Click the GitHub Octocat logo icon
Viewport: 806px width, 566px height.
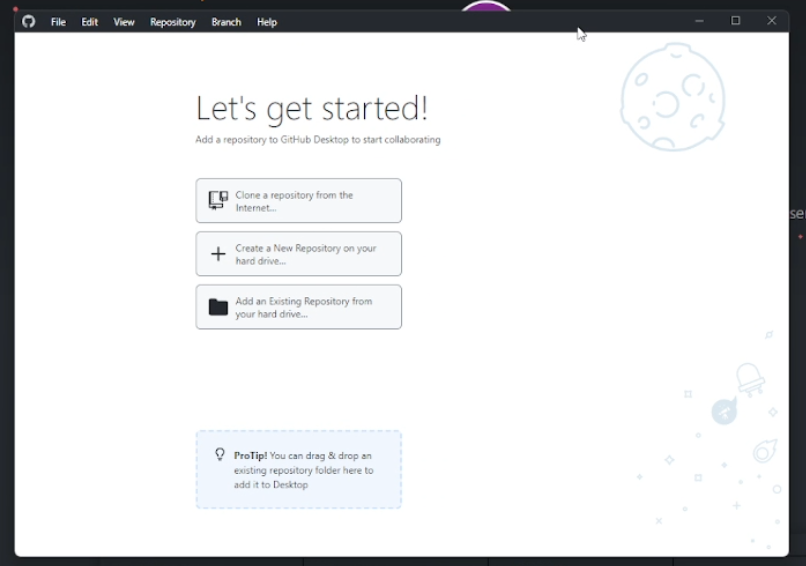(28, 22)
